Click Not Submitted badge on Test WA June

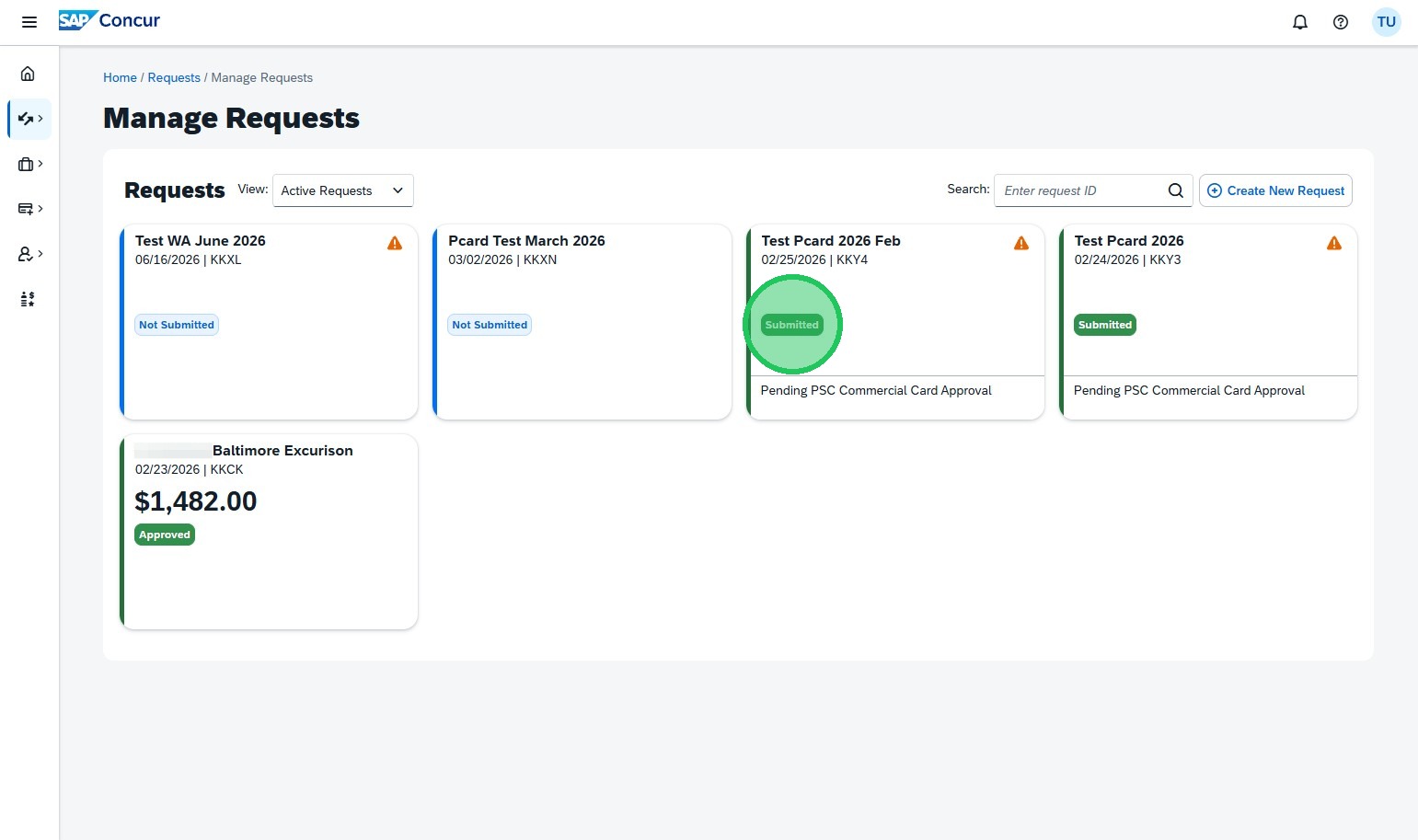point(177,325)
